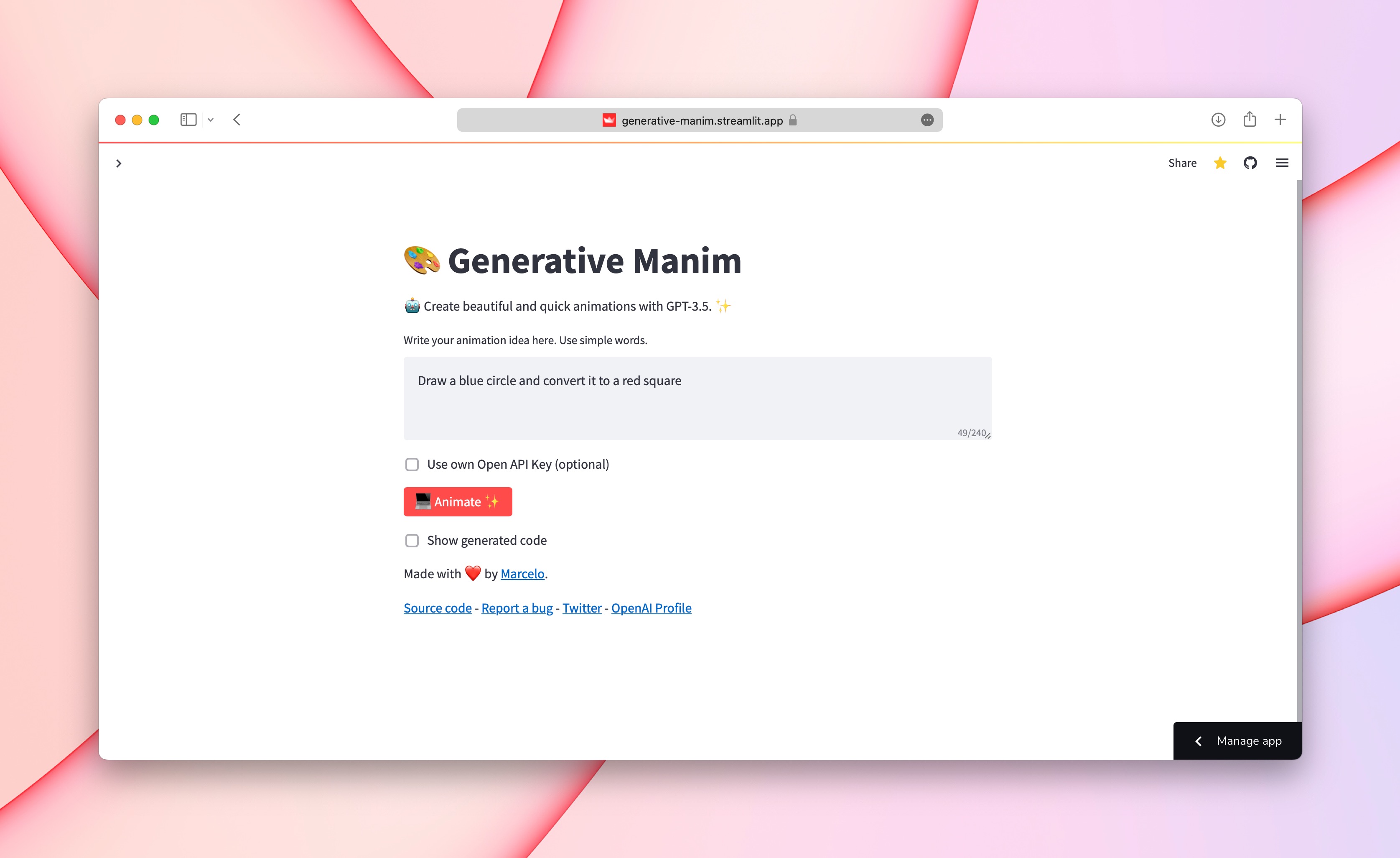Click the yellow star favorite icon
Screen dimensions: 1400x858
(x=1220, y=163)
